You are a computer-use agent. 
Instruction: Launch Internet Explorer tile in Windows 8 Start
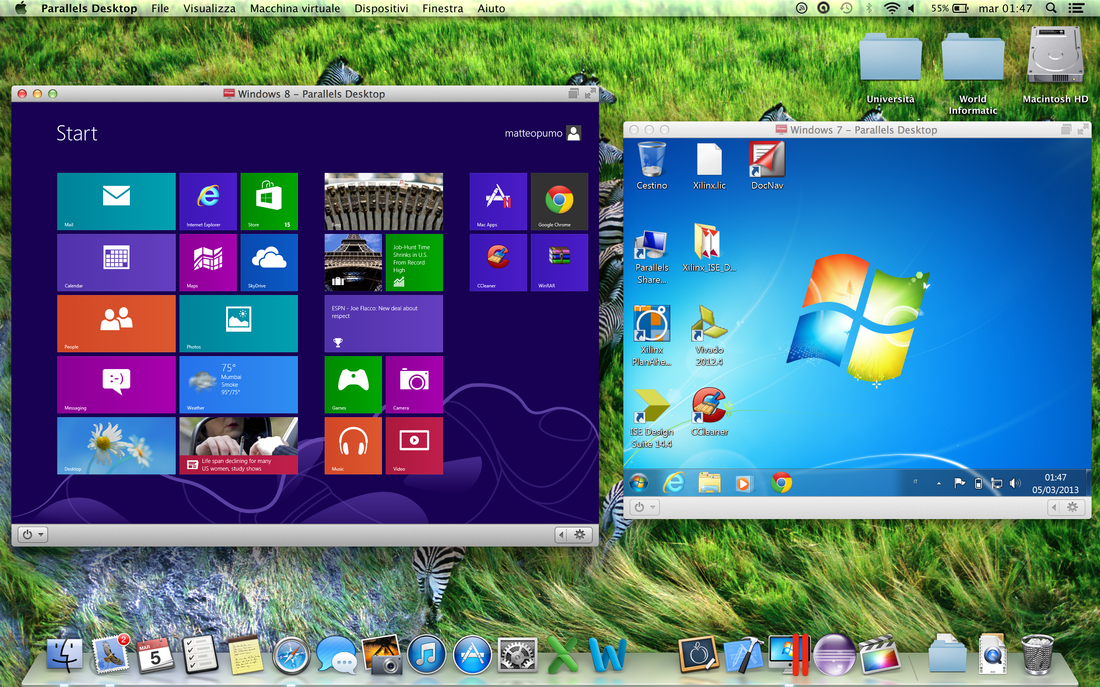pos(208,201)
